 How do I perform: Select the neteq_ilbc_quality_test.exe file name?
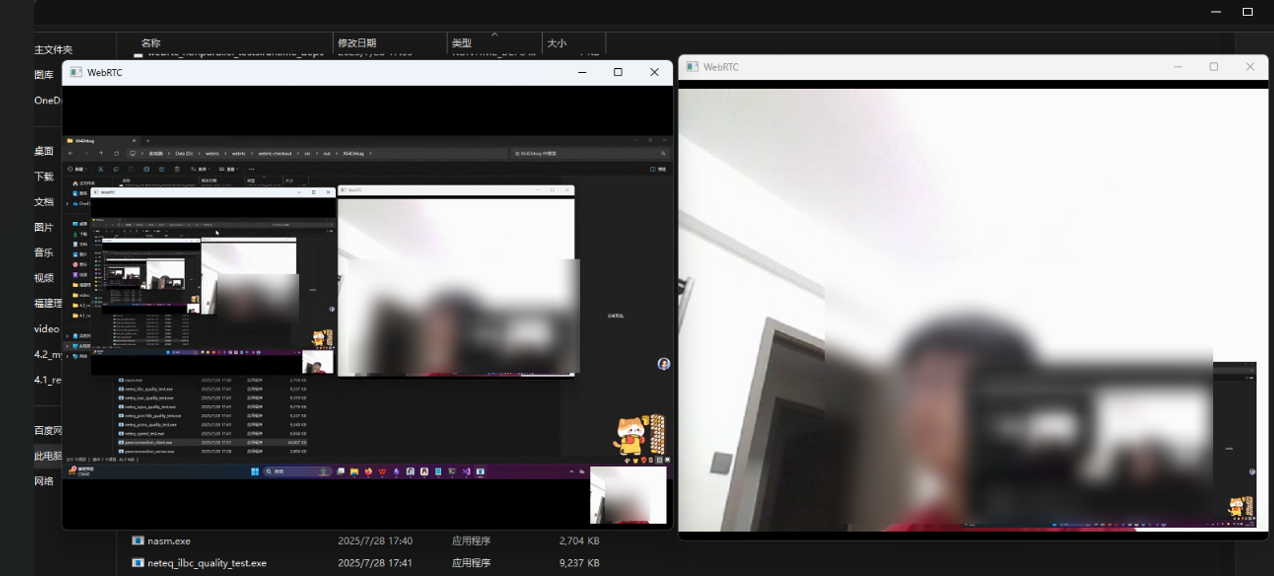[207, 563]
